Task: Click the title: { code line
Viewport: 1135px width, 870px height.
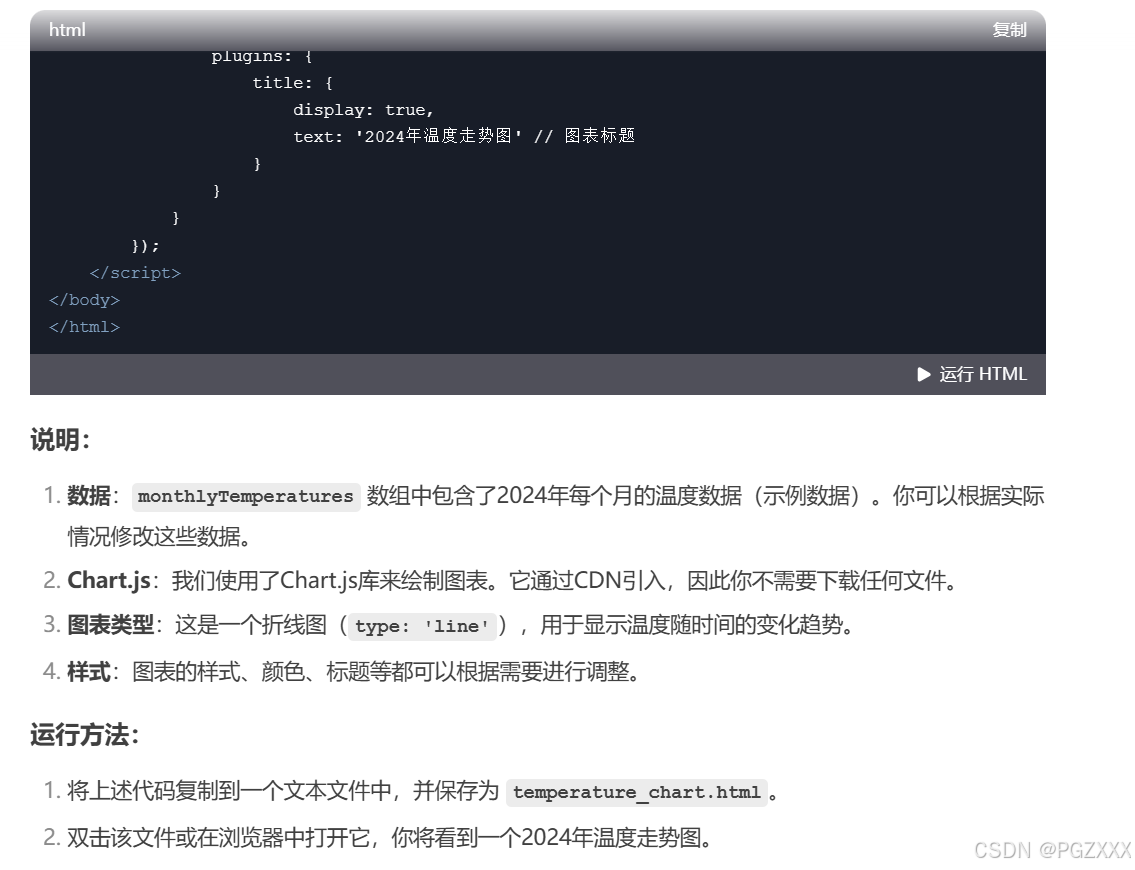Action: 292,83
